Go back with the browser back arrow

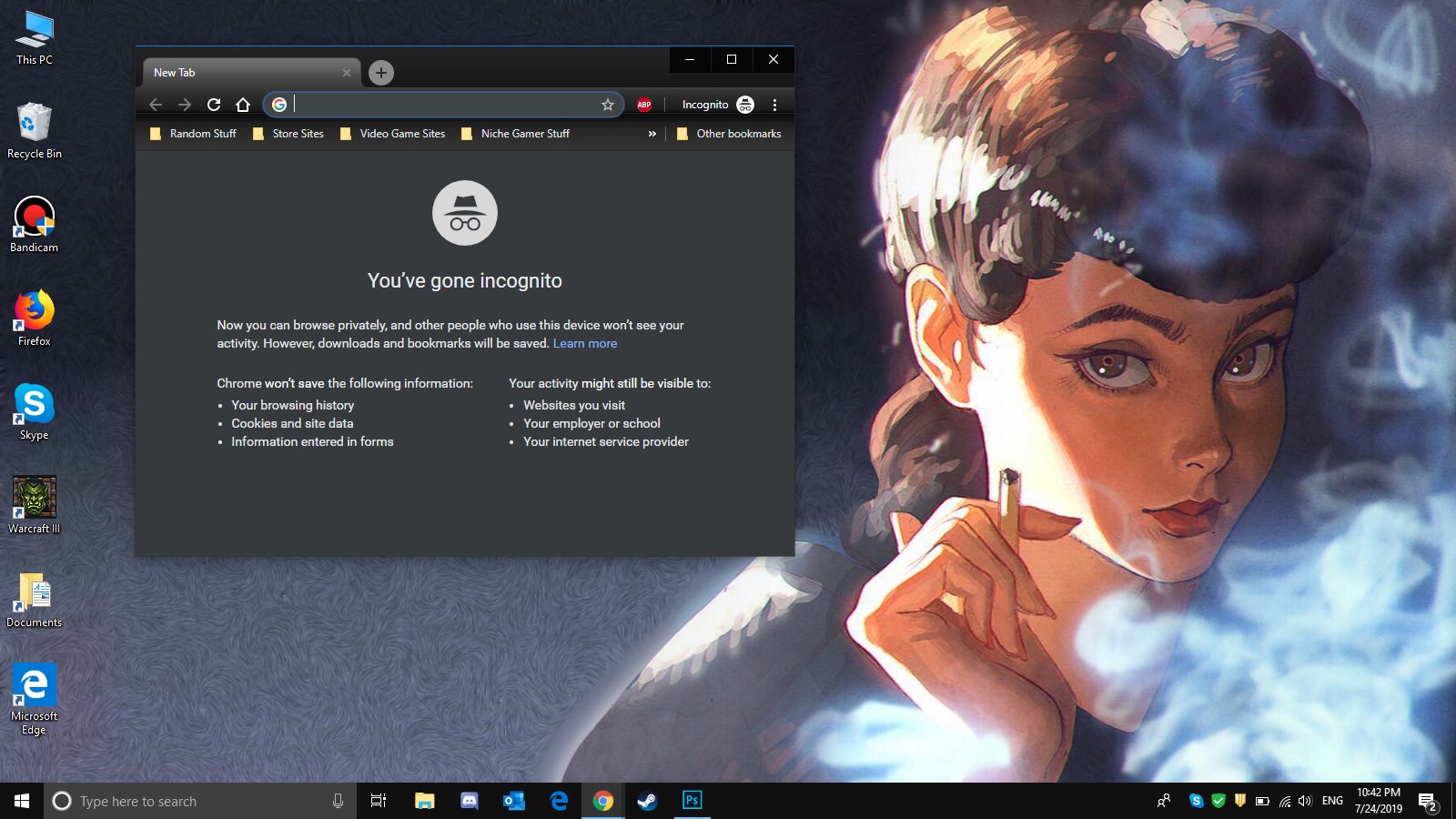(156, 105)
